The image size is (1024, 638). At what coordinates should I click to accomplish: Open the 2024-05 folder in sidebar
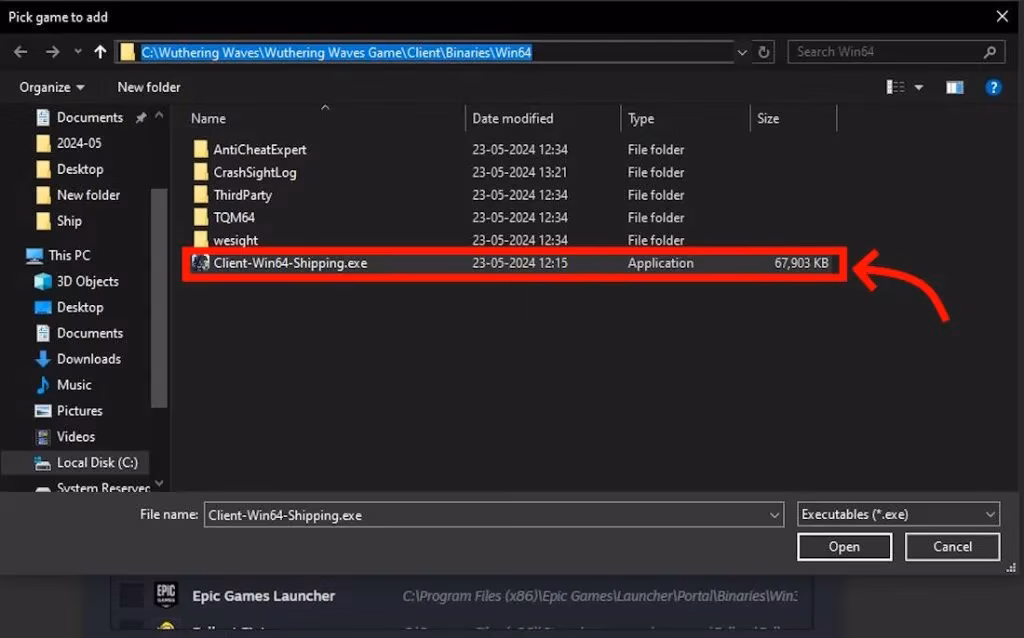pyautogui.click(x=69, y=143)
